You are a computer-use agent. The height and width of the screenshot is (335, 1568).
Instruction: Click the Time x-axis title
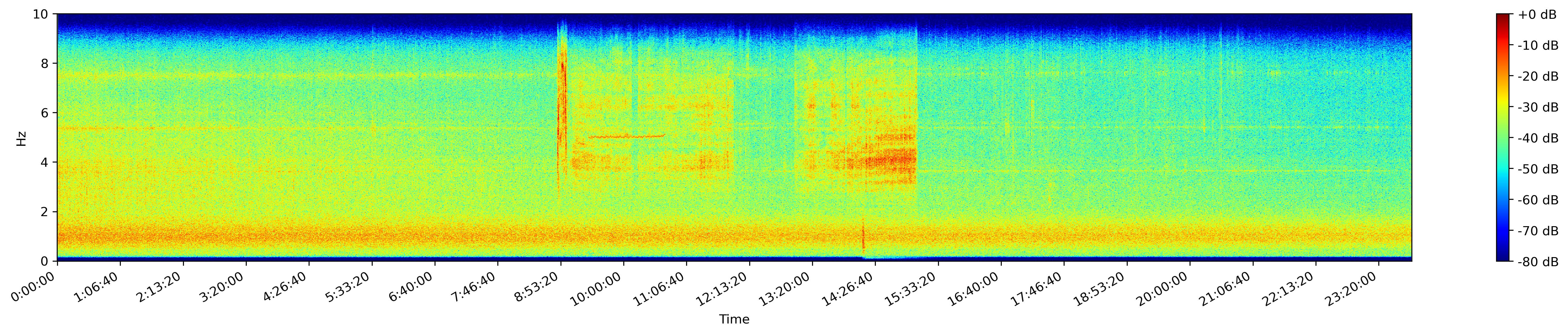[x=734, y=320]
